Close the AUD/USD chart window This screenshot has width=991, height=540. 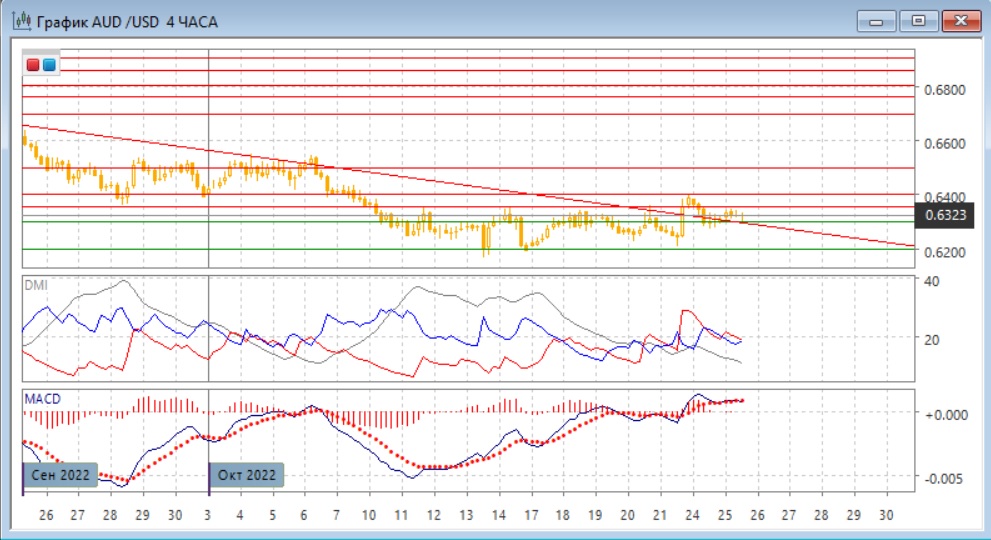pyautogui.click(x=957, y=20)
